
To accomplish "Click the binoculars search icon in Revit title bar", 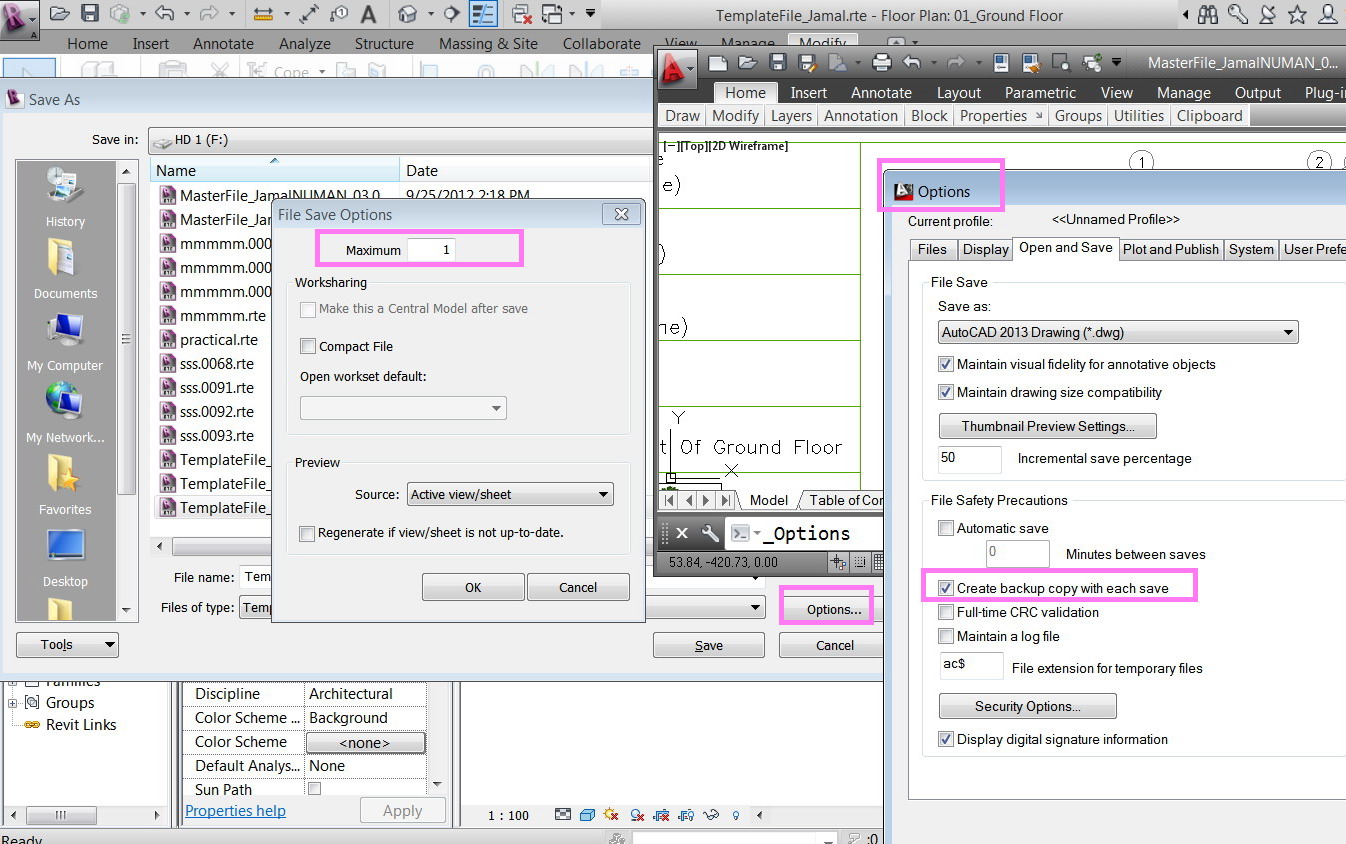I will [x=1208, y=14].
